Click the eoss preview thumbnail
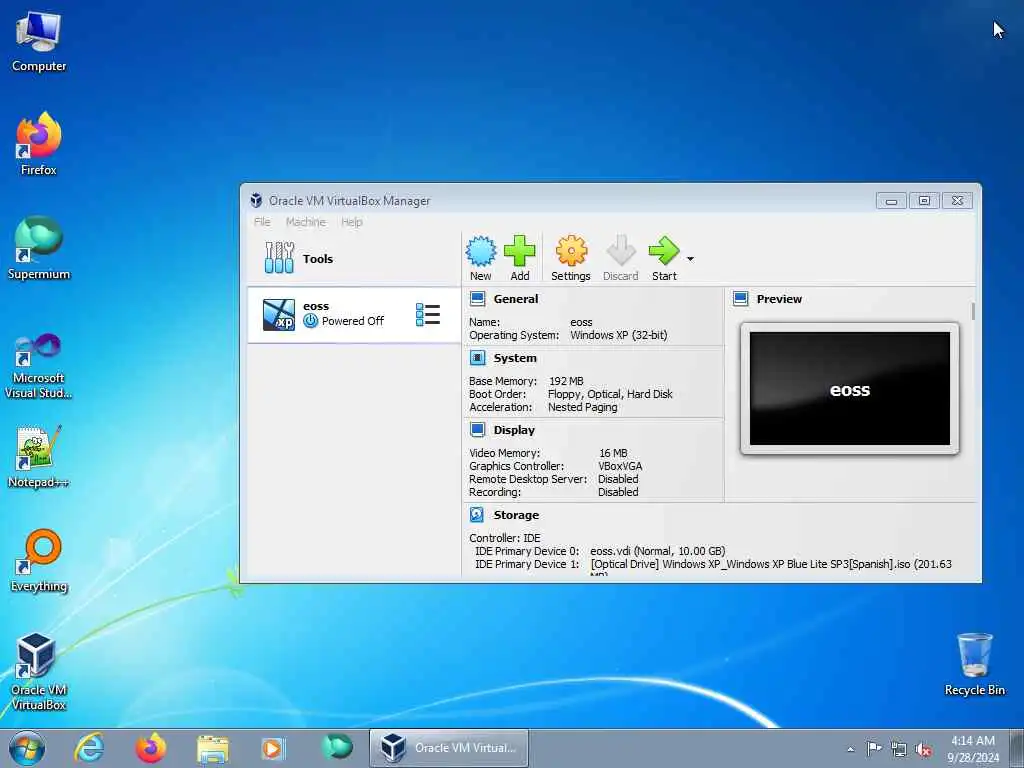Screen dimensions: 1024x768 coord(850,389)
